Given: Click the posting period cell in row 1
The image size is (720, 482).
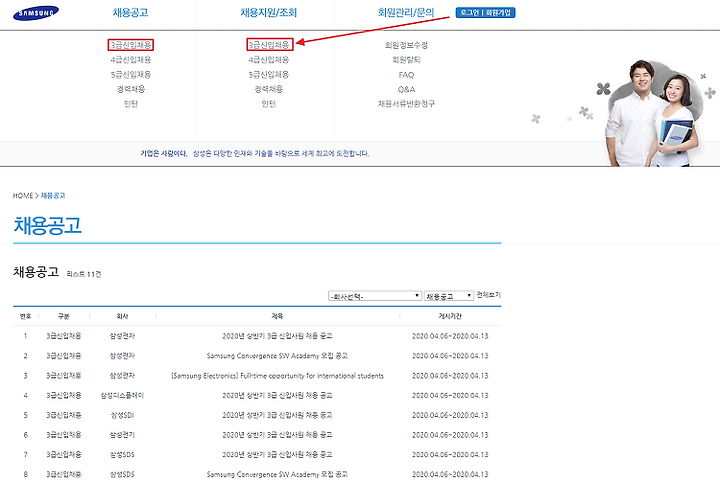Looking at the screenshot, I should (450, 336).
